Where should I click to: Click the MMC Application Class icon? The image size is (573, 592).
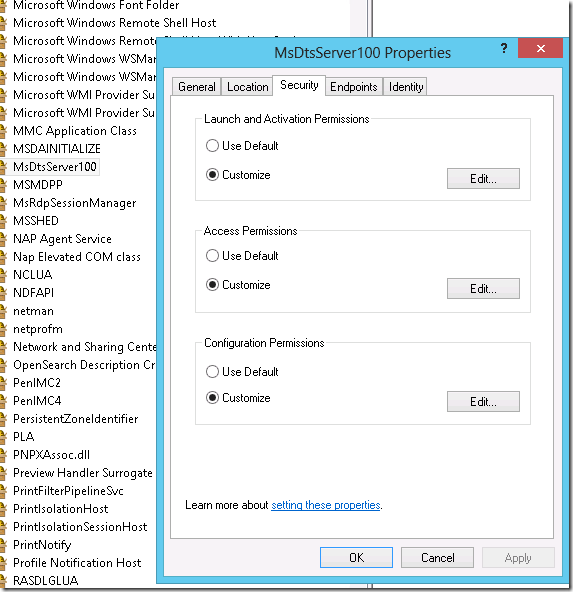pos(3,131)
